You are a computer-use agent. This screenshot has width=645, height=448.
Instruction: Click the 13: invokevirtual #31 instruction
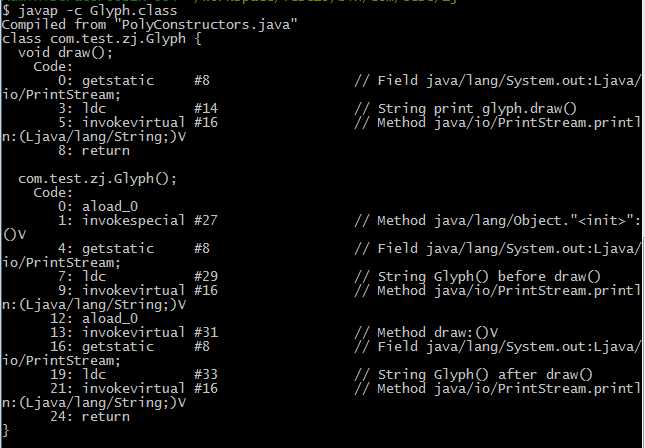(134, 332)
